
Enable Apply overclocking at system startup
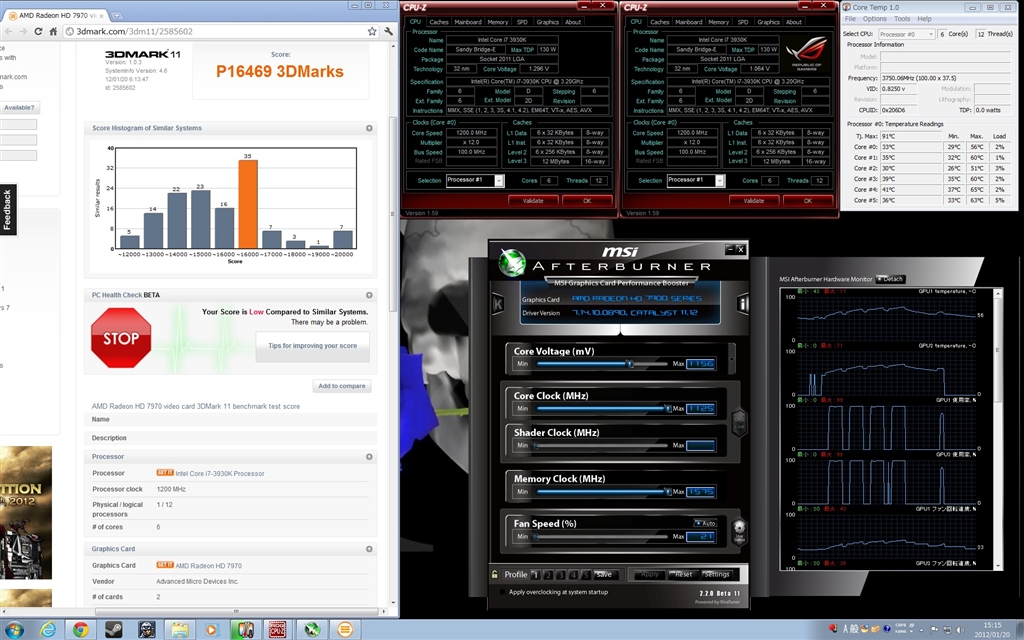(x=502, y=592)
